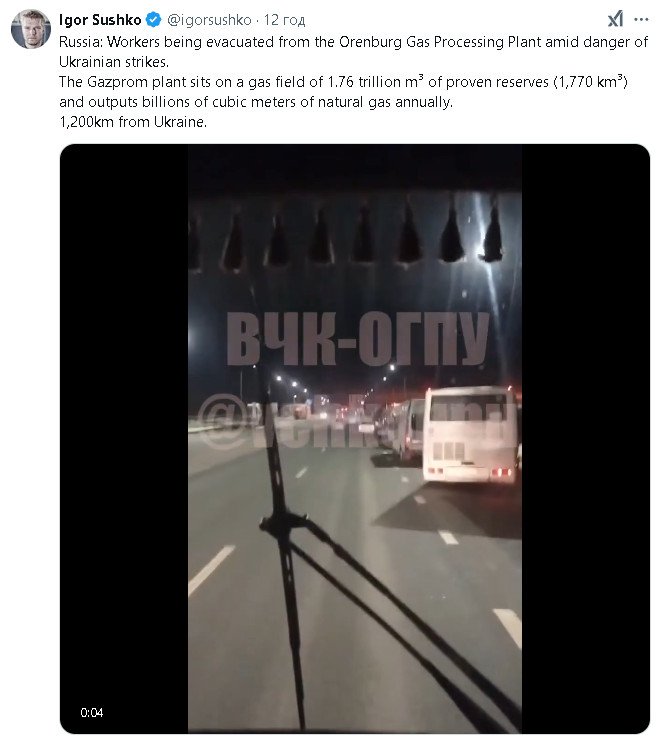Click the blue verified checkmark badge
The height and width of the screenshot is (741, 661).
(153, 20)
